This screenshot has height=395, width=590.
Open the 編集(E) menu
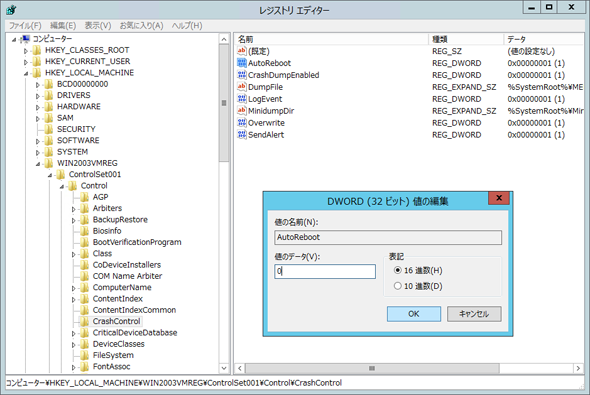[63, 25]
